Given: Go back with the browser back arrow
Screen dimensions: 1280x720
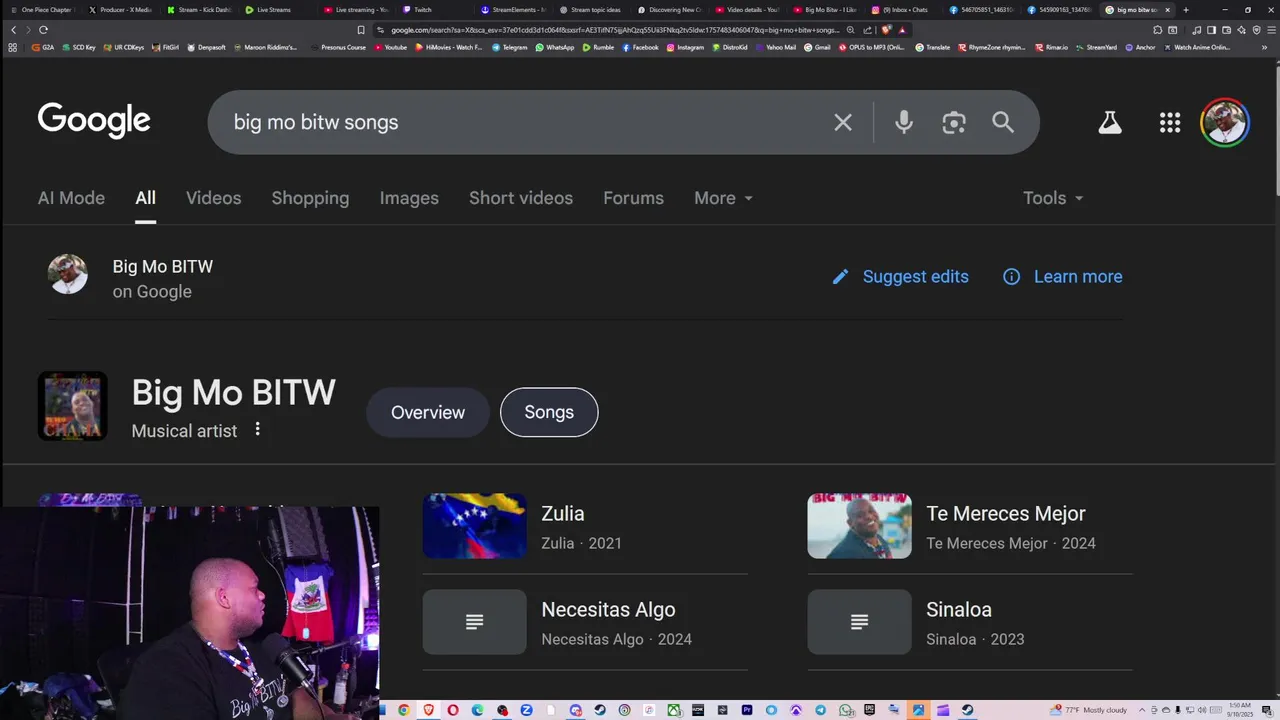Looking at the screenshot, I should click(13, 30).
